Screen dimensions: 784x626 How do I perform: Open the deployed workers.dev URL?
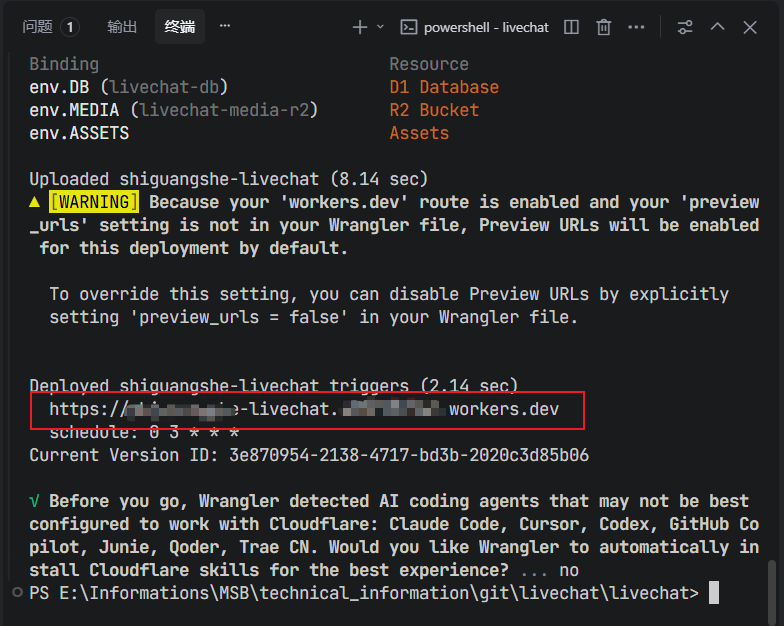[304, 410]
